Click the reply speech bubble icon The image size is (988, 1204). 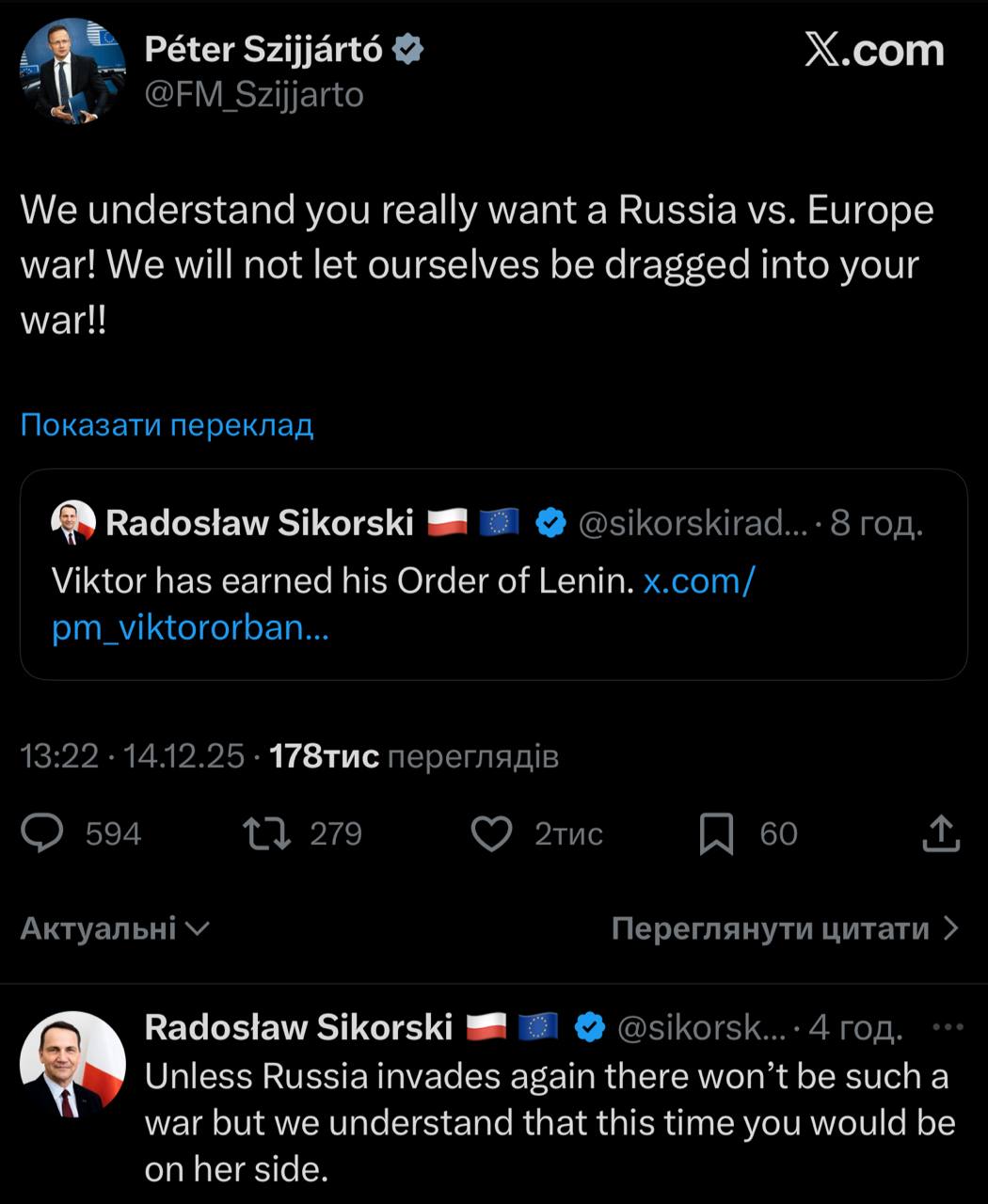(42, 833)
